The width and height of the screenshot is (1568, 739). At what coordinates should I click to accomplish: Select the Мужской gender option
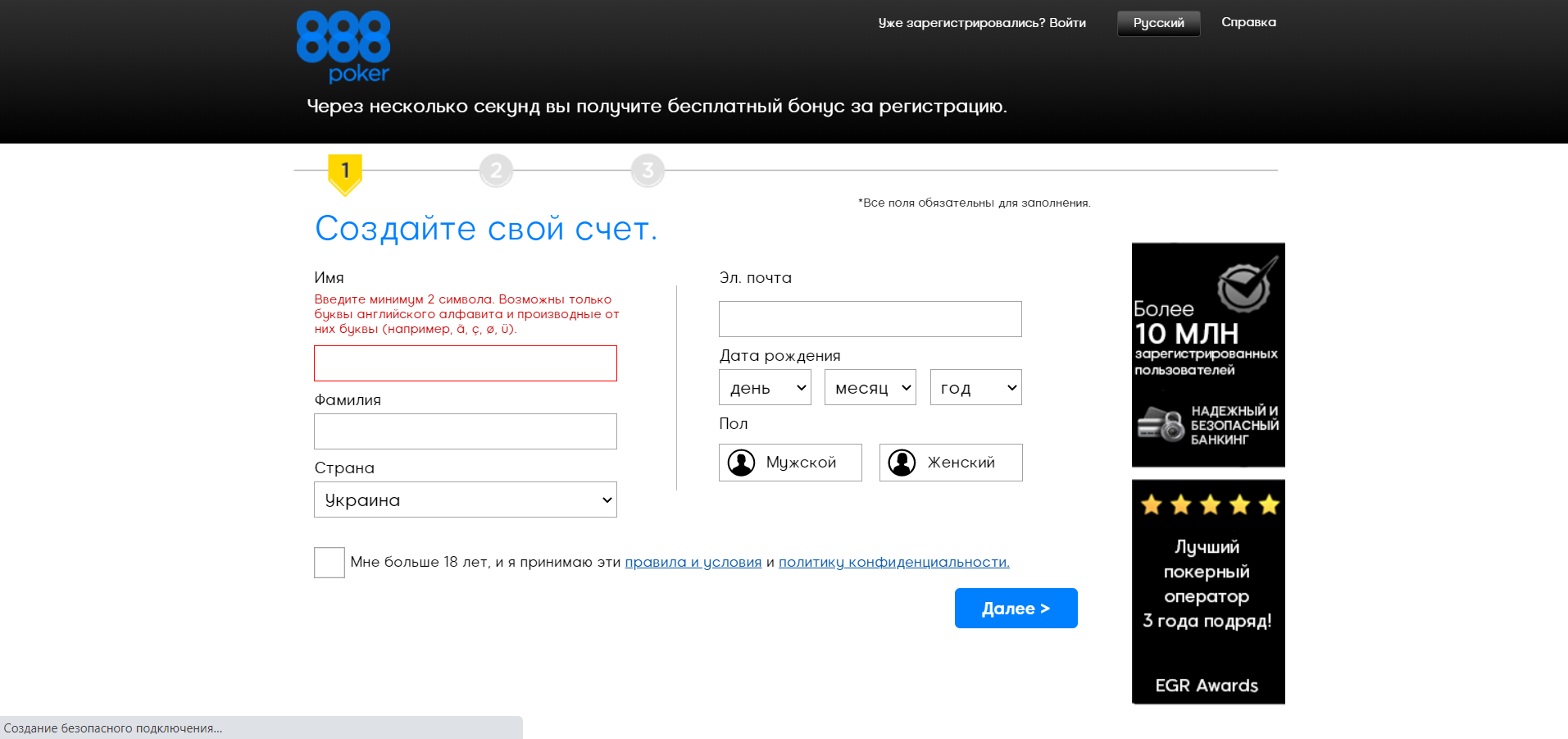click(x=790, y=463)
